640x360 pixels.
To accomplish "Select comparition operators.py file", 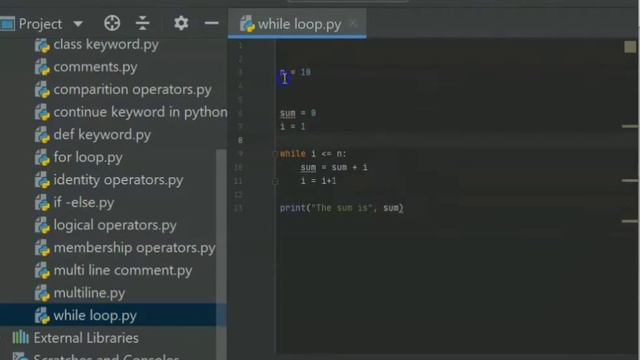I will tap(132, 89).
